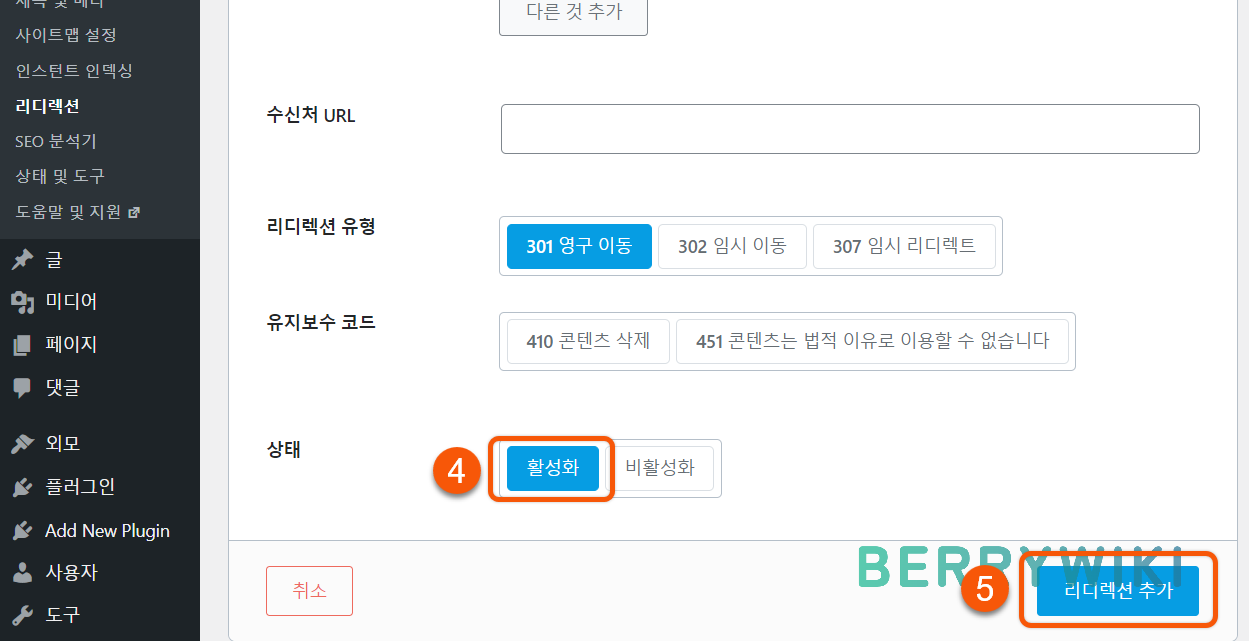Select 410 콘텐츠 삭제 maintenance code

[588, 341]
